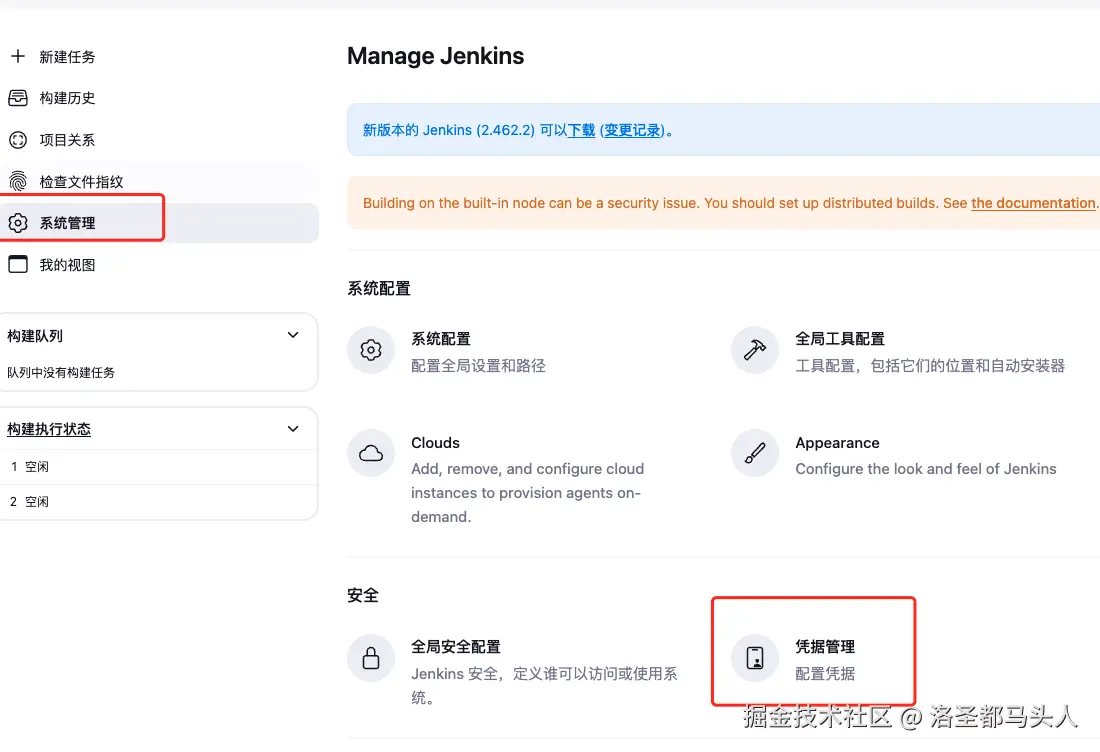The image size is (1100, 752).
Task: Click the 安全 section heading
Action: tap(363, 596)
